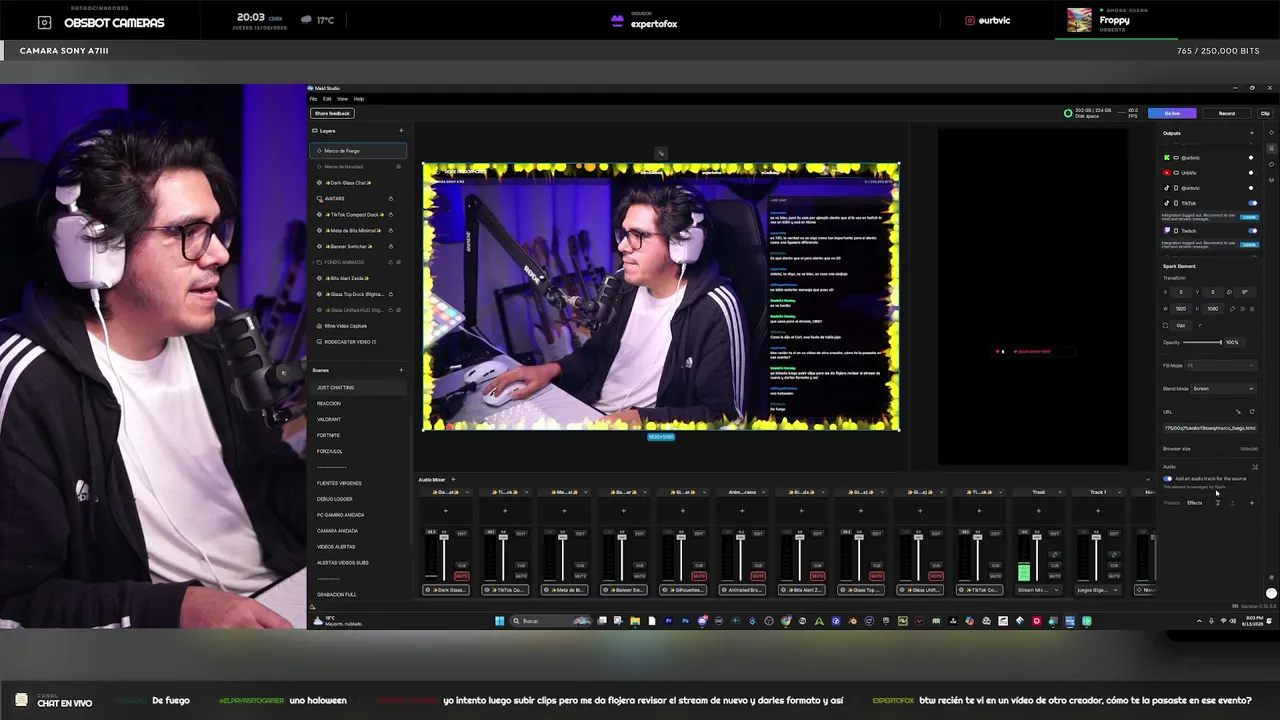This screenshot has width=1280, height=720.
Task: Open the Juegos output dropdown on Track 1
Action: coord(1097,590)
